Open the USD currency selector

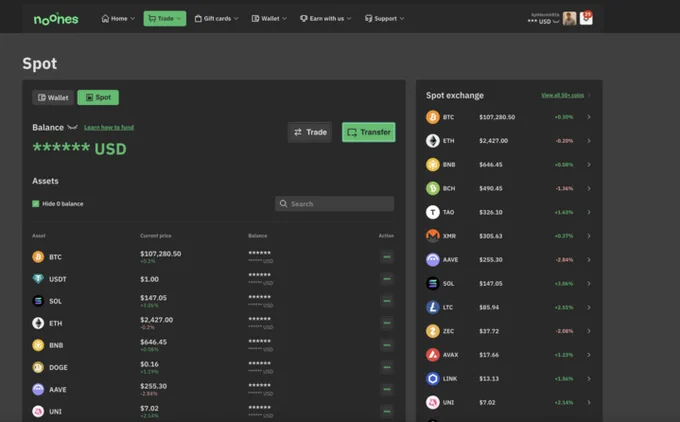(x=543, y=21)
